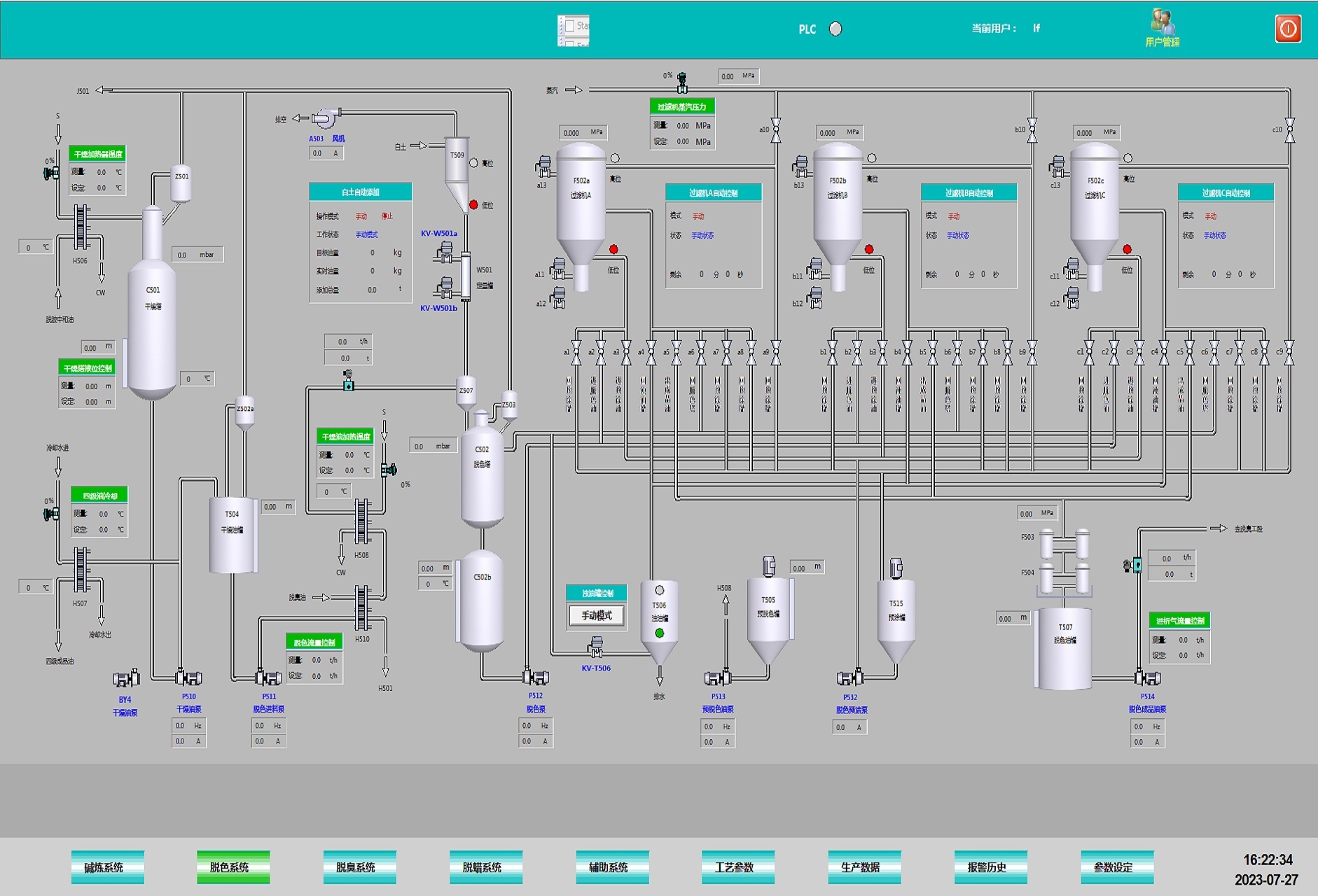Click the A503 风机 fan icon

(x=326, y=118)
